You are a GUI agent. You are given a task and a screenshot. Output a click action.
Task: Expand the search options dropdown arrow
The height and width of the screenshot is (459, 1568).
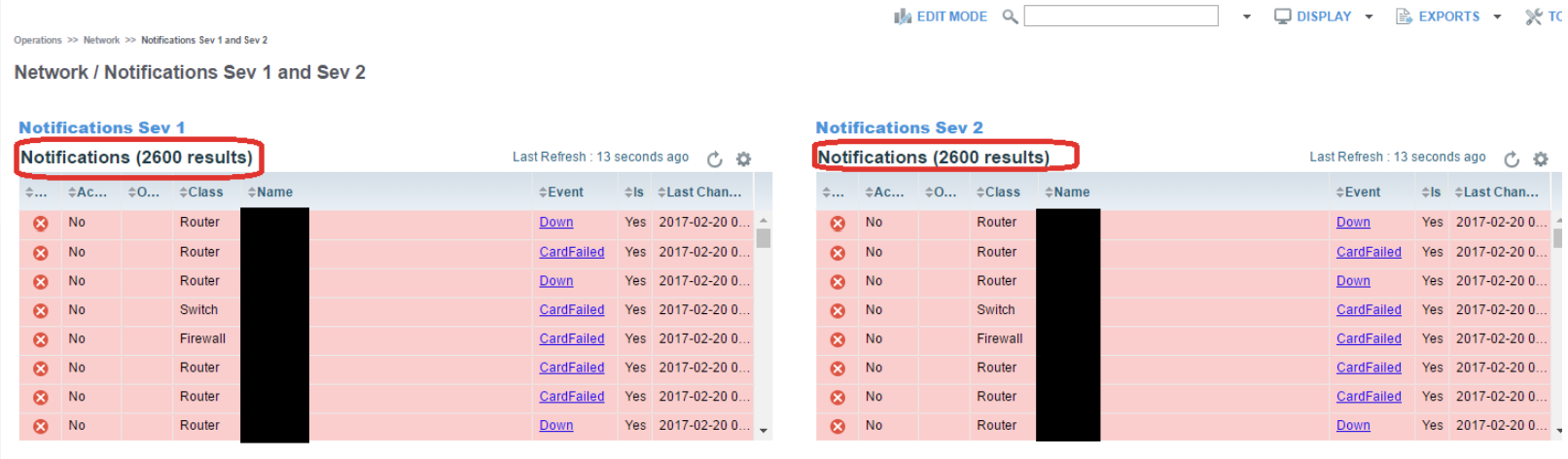pos(1247,17)
